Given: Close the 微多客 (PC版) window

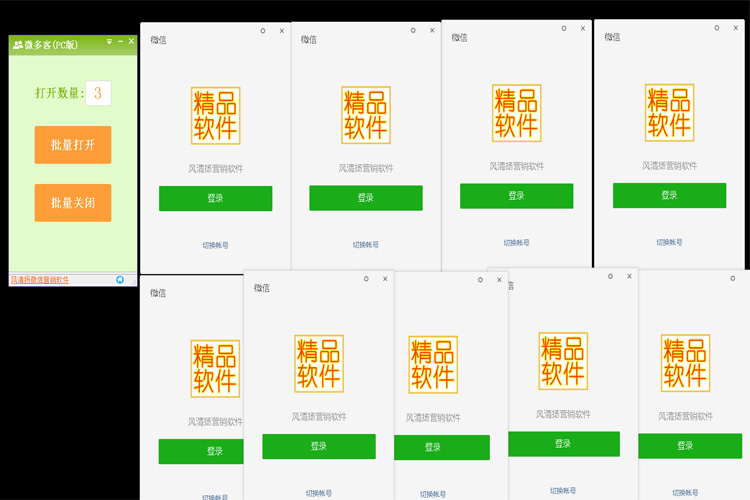Looking at the screenshot, I should 131,42.
